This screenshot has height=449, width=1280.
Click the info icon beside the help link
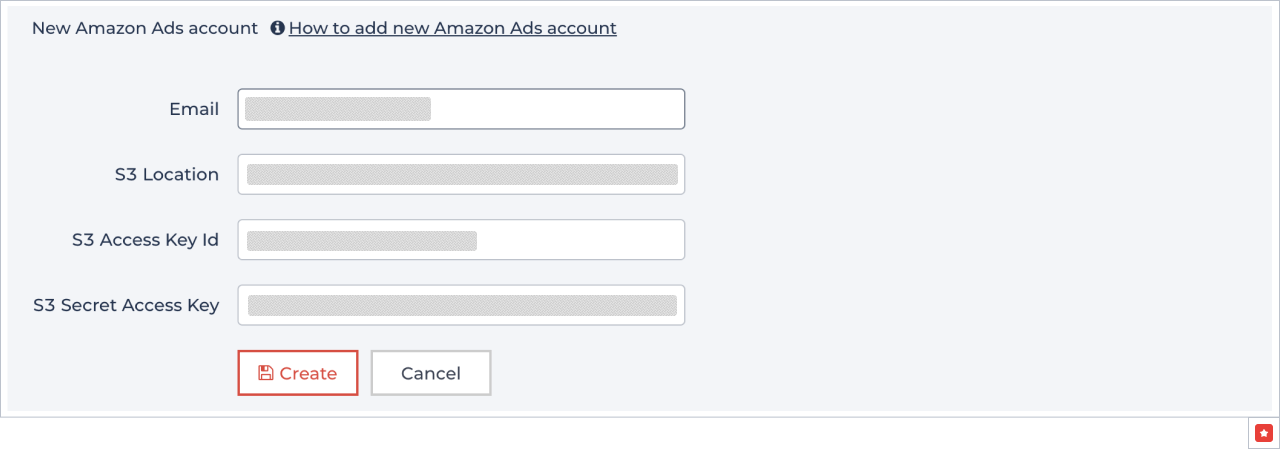(x=277, y=28)
